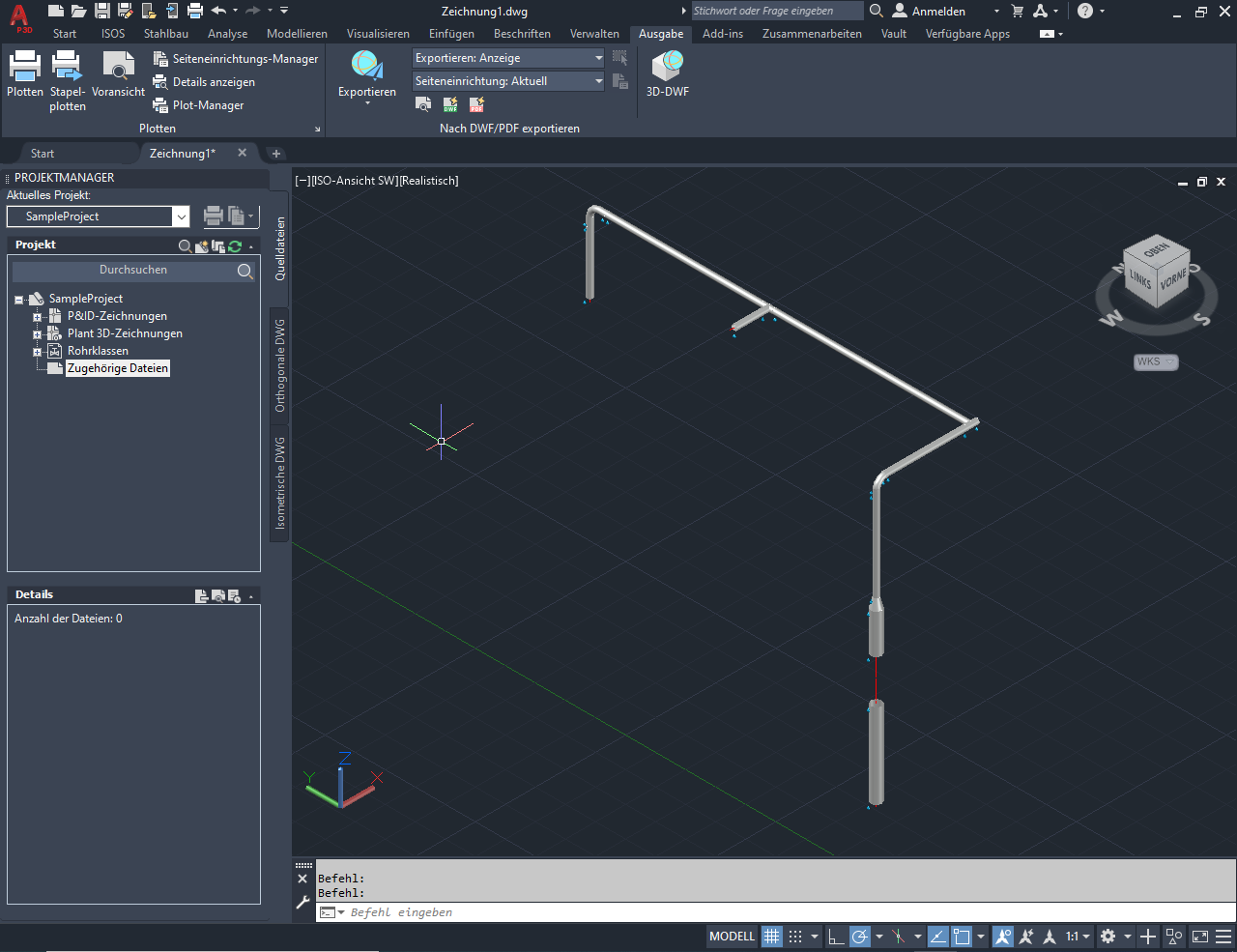
Task: Toggle the drawing grid display
Action: click(x=771, y=937)
